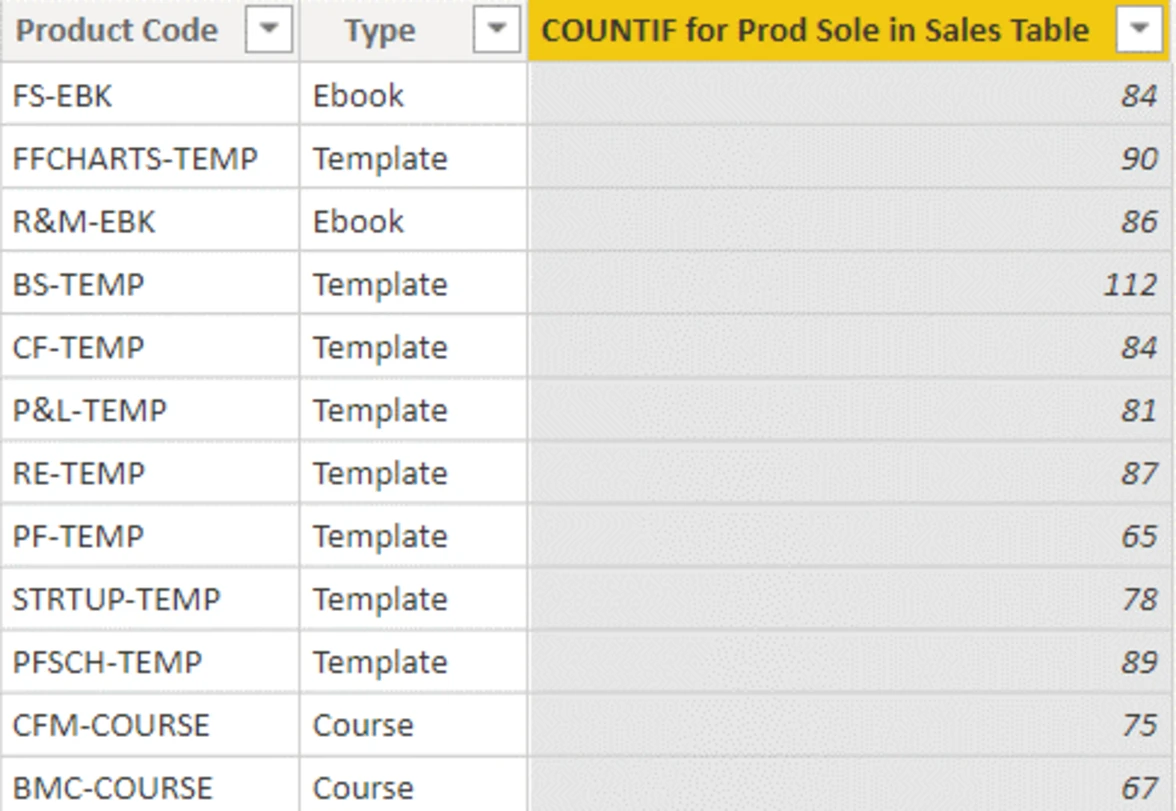Select the BS-TEMP cell

pos(78,285)
